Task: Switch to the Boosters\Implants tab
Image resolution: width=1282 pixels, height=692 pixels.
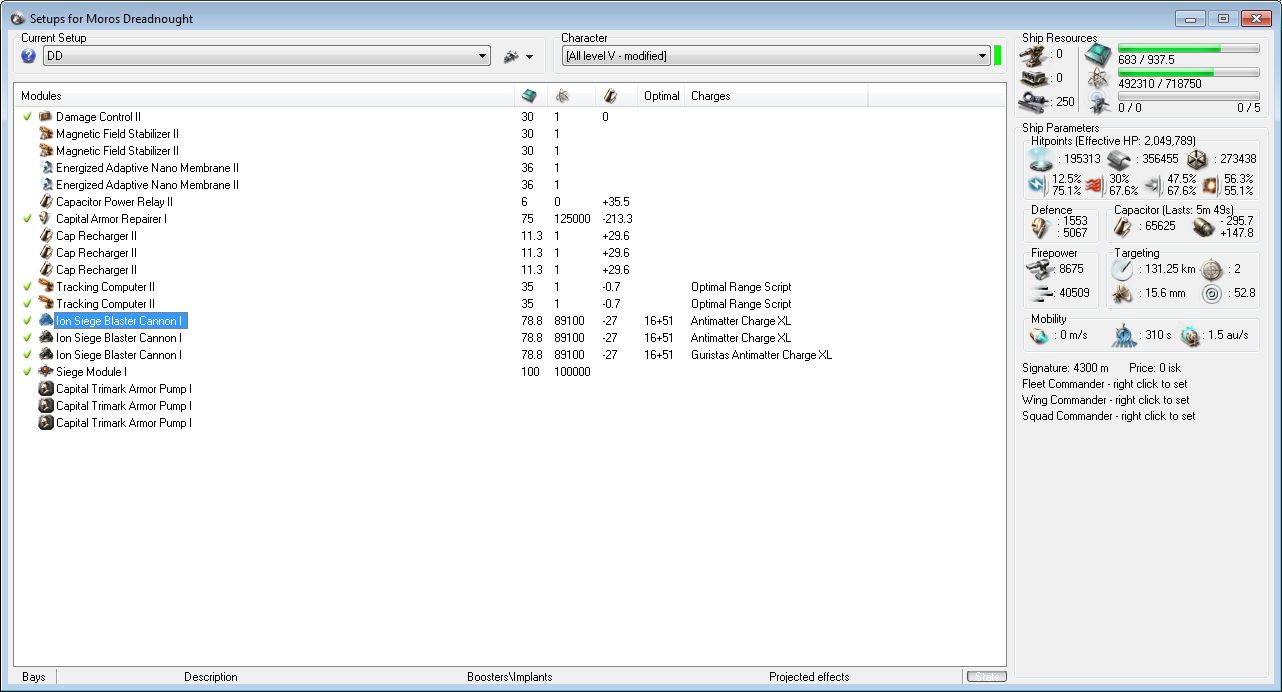Action: click(510, 677)
